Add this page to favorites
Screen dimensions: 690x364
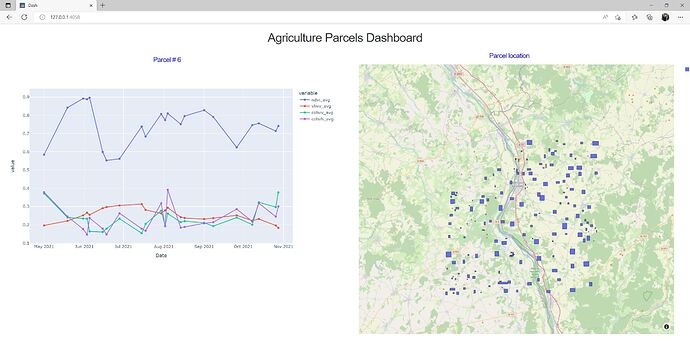click(618, 17)
